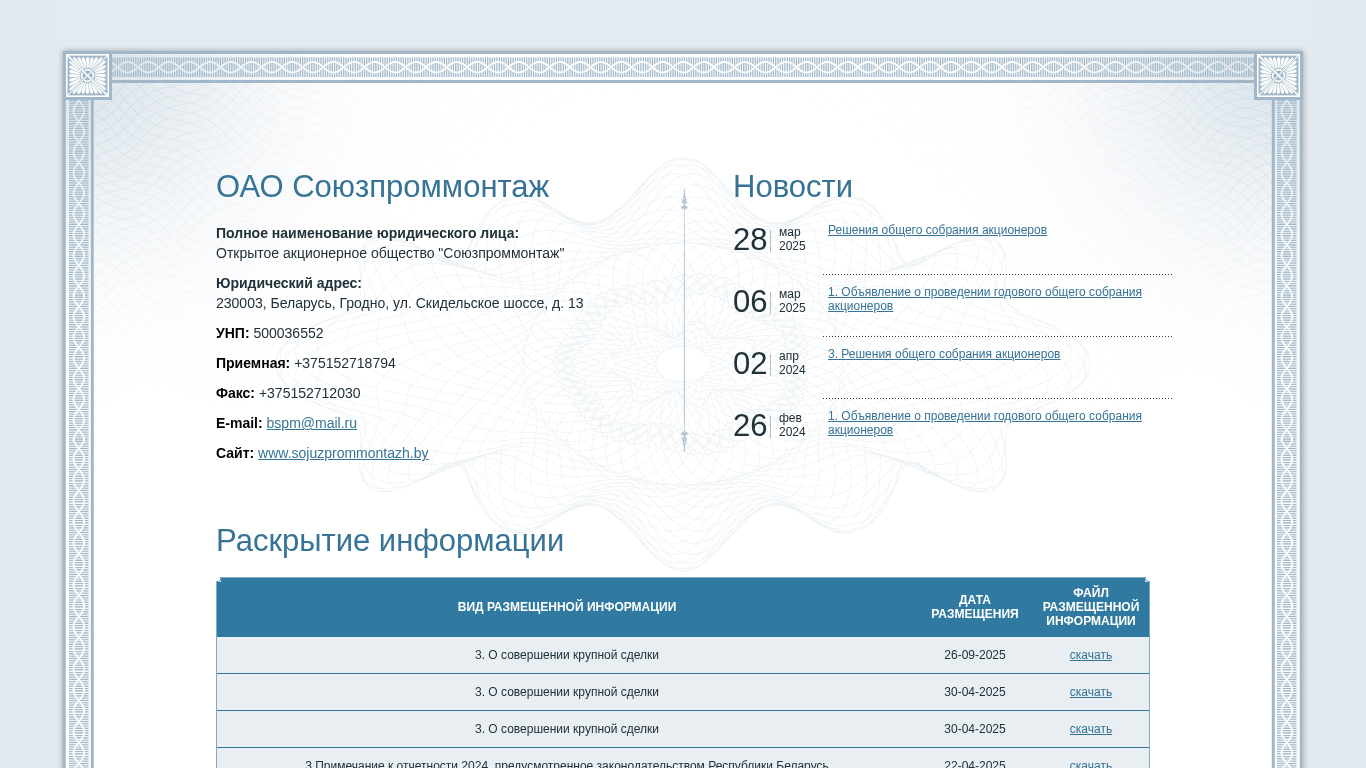Image resolution: width=1366 pixels, height=768 pixels.
Task: Click the reception phone +375152718794
Action: click(345, 363)
